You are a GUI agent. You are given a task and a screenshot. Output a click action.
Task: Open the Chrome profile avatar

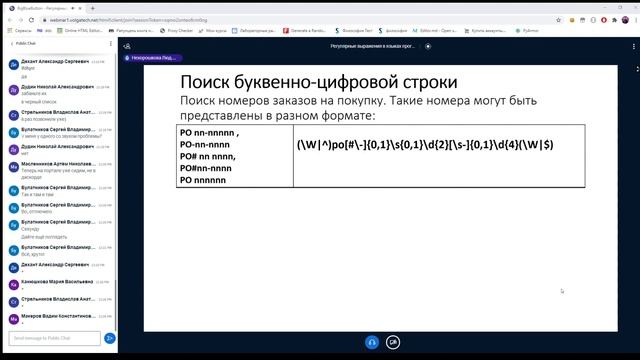[x=625, y=20]
